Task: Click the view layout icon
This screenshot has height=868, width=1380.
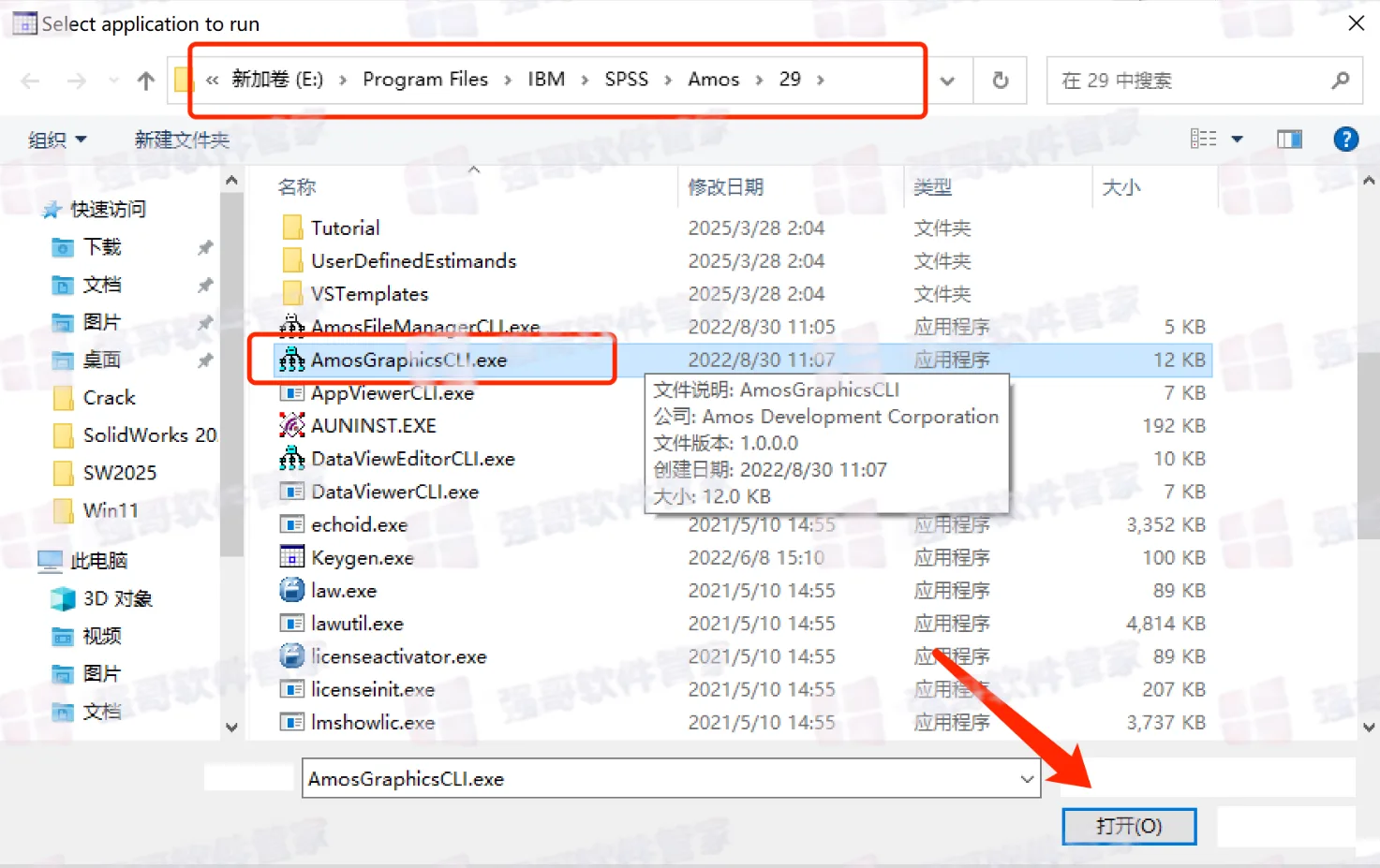Action: click(x=1203, y=140)
